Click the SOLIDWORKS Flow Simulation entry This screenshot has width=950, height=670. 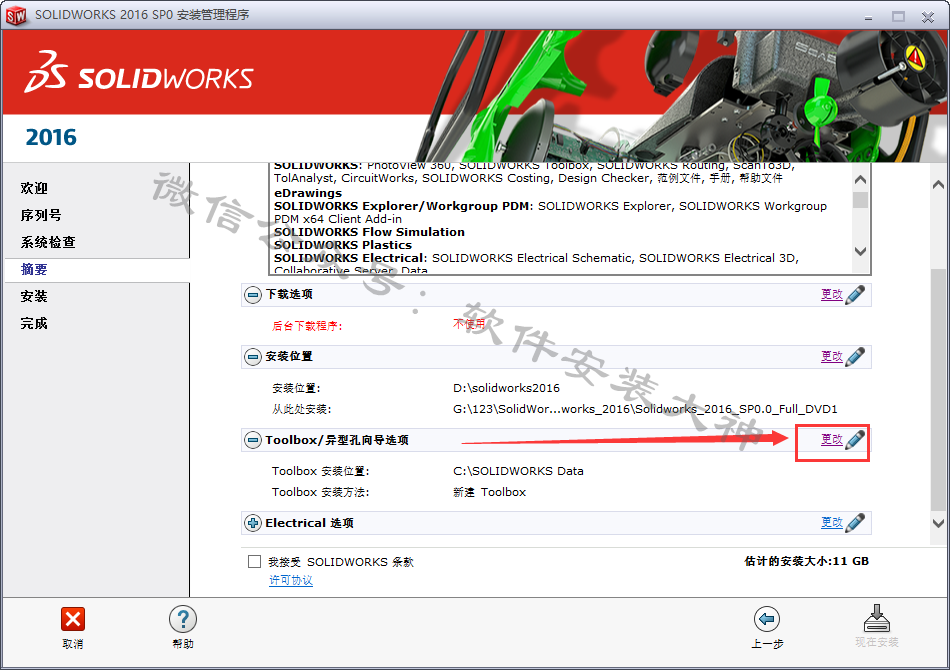pos(370,232)
